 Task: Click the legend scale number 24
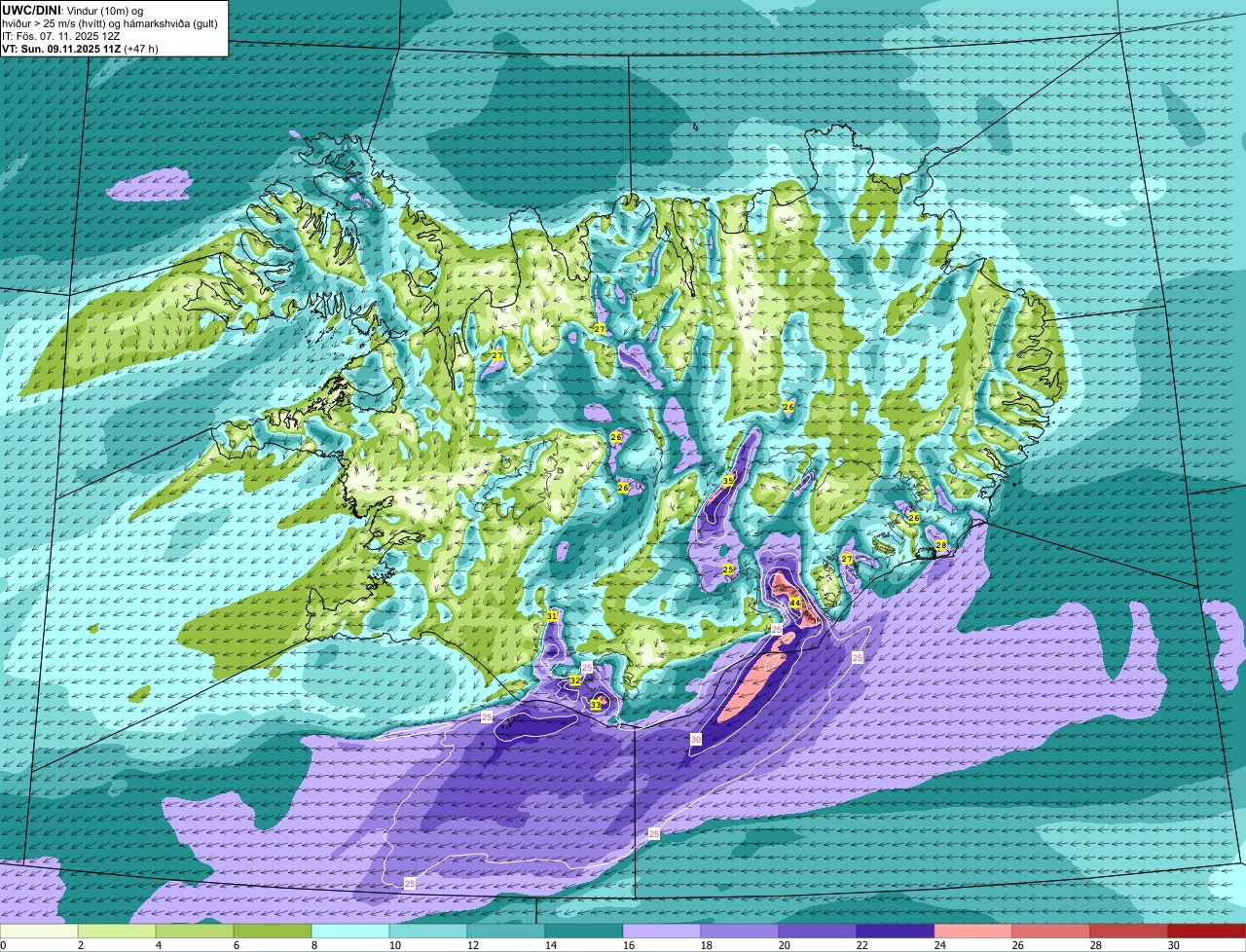tap(940, 945)
